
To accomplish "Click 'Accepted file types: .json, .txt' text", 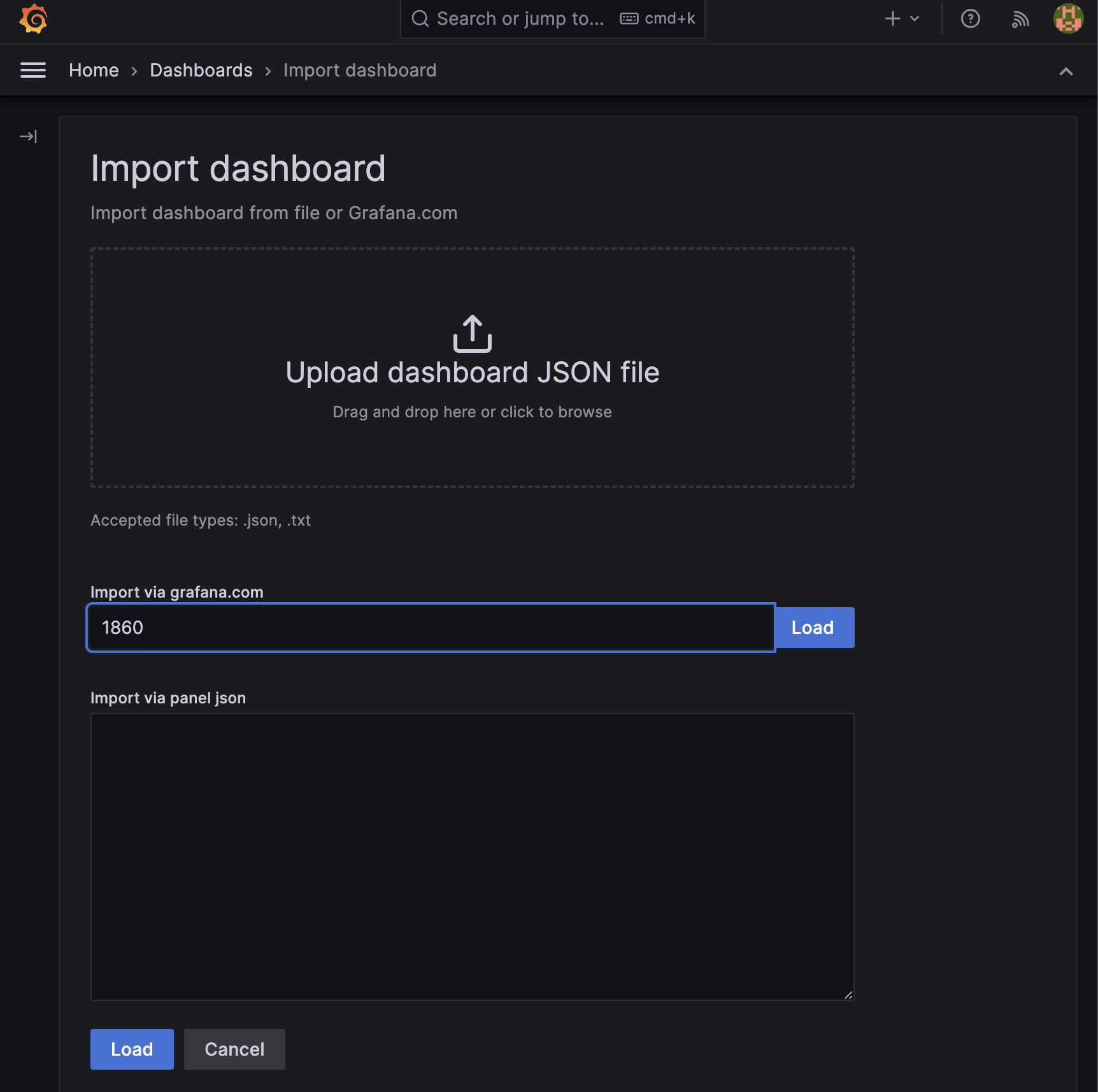I will [x=201, y=521].
